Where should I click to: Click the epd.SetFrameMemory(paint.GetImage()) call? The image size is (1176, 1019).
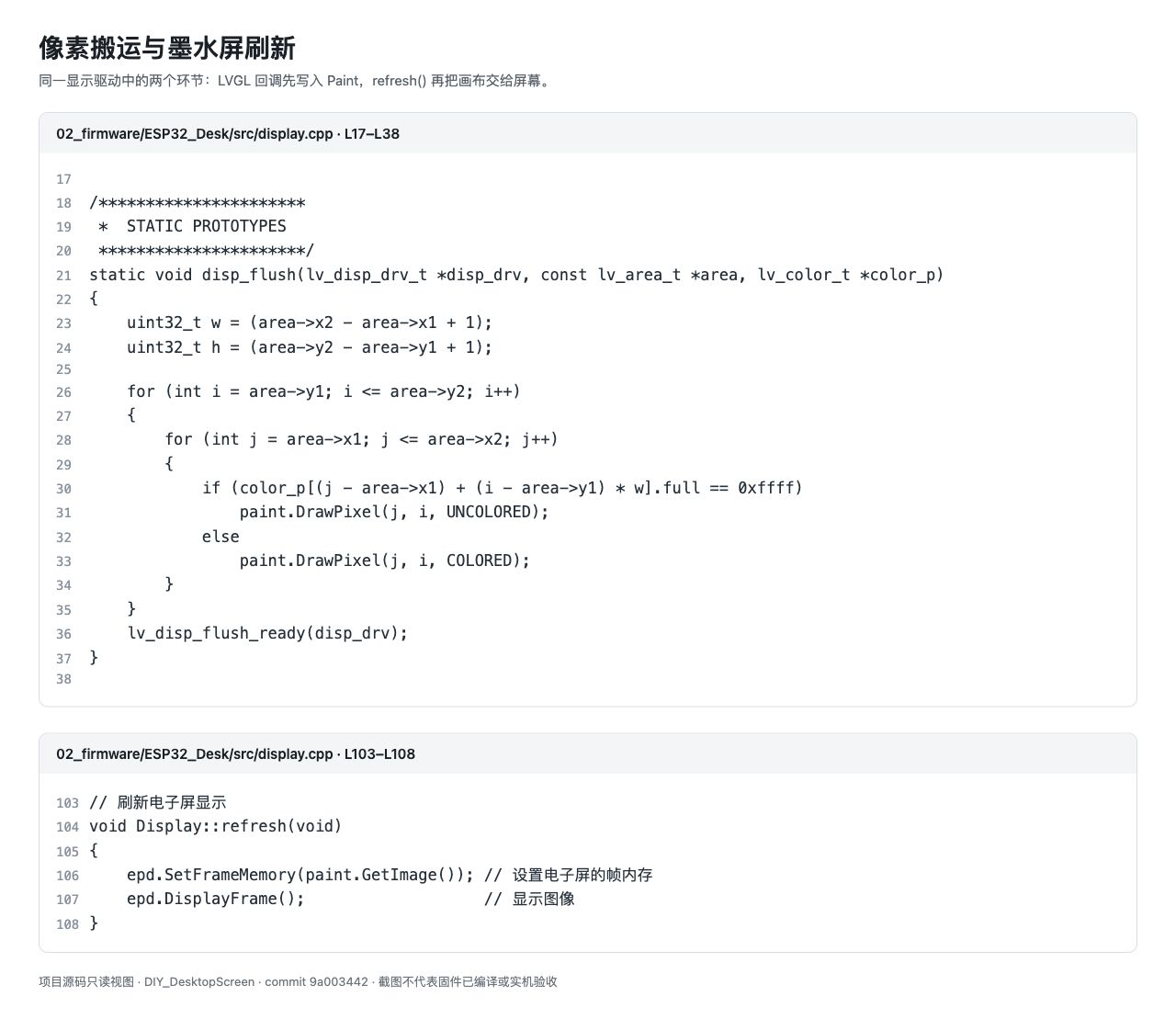pos(300,875)
